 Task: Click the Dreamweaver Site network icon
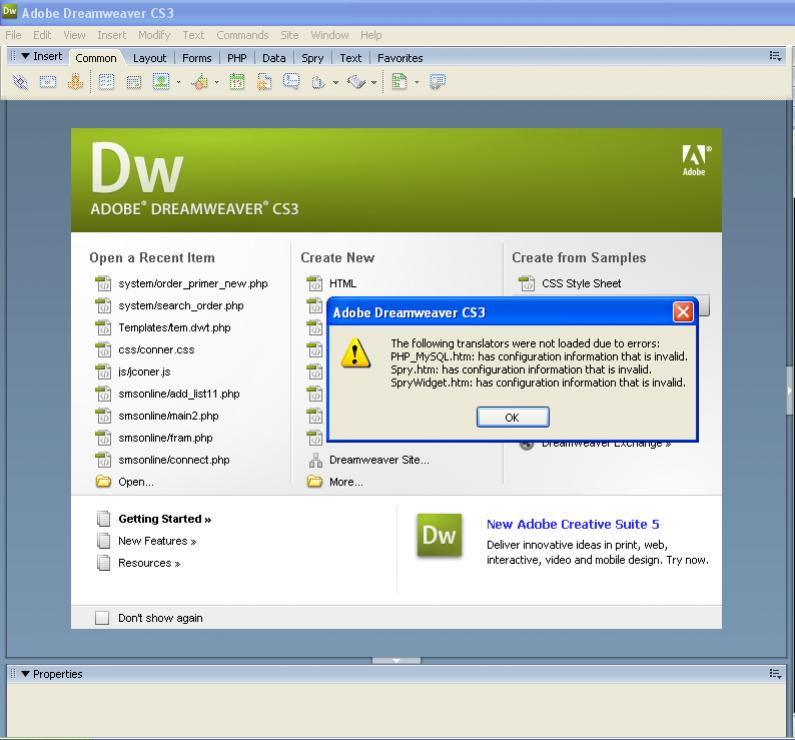point(315,460)
